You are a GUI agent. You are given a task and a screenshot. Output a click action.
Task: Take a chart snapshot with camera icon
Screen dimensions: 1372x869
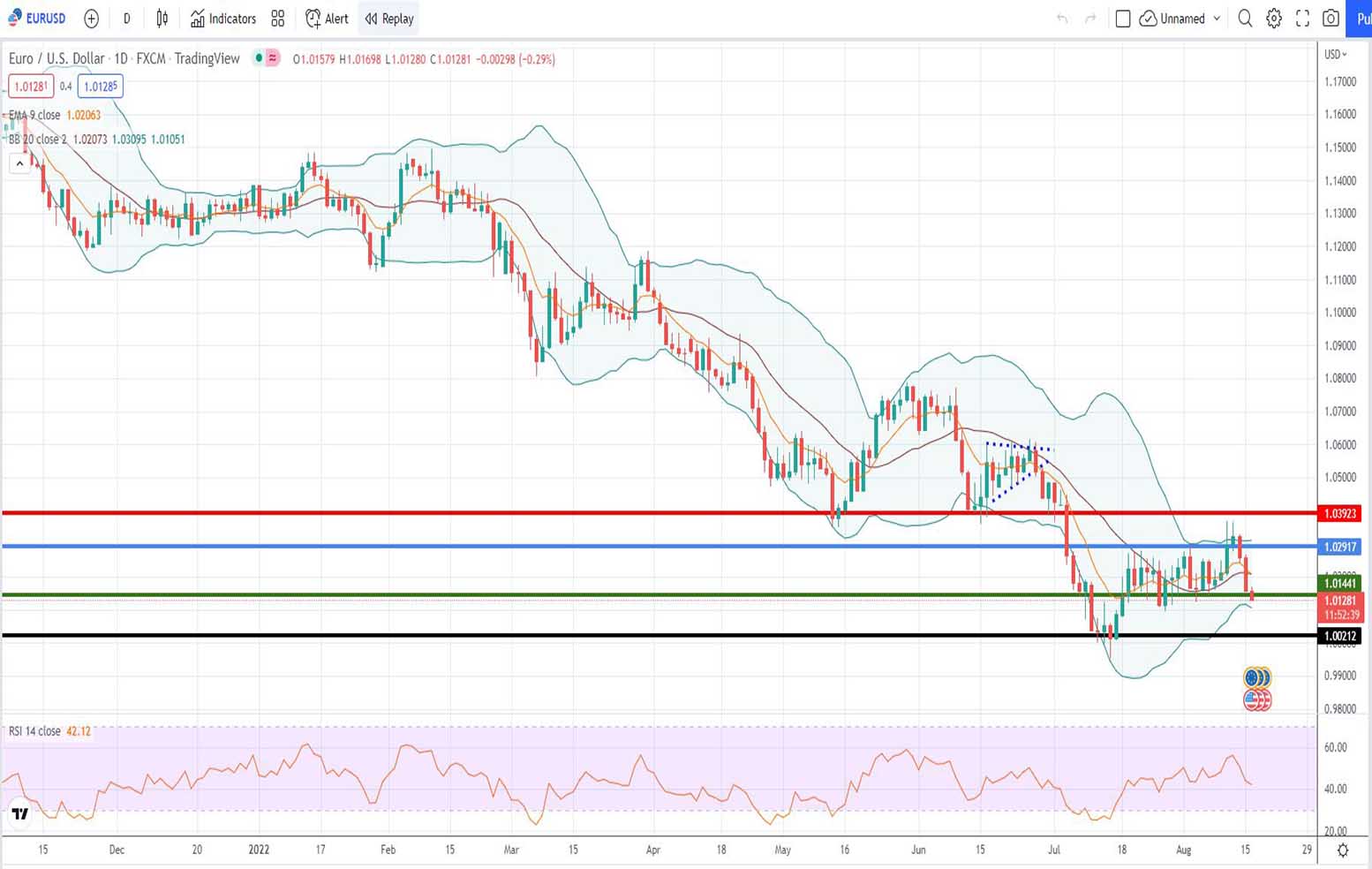(x=1331, y=19)
